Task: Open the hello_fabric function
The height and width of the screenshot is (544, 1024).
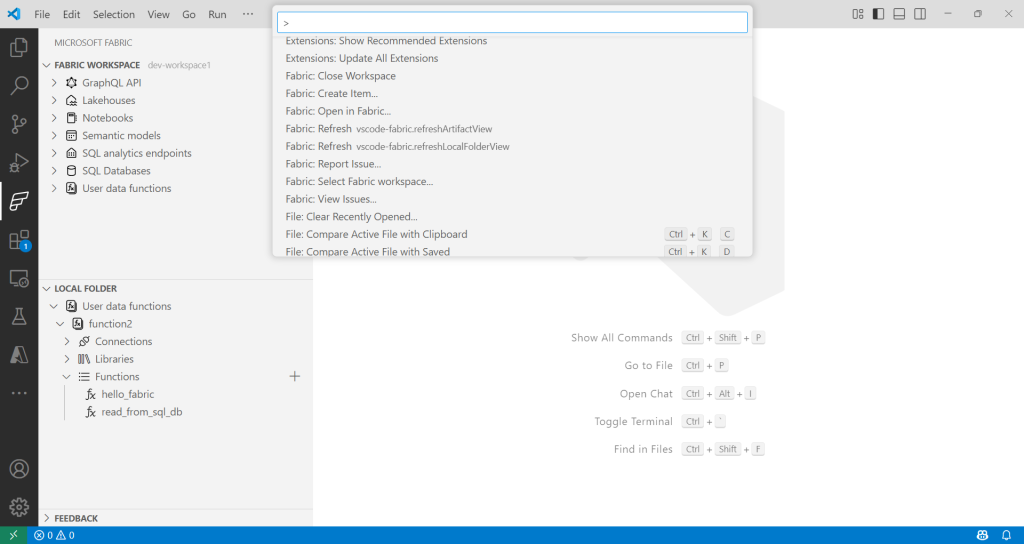Action: [127, 394]
